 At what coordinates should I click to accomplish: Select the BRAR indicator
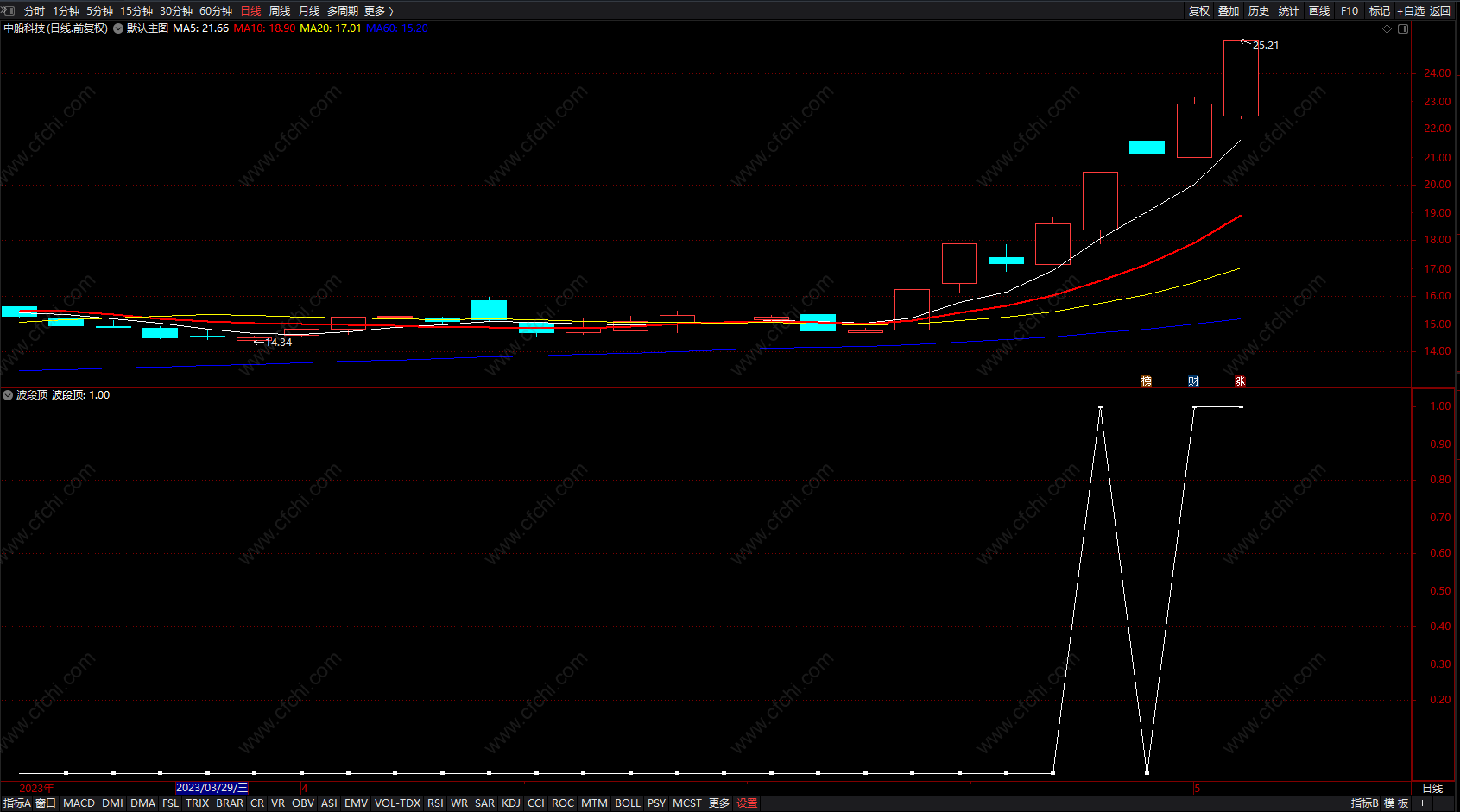point(230,803)
